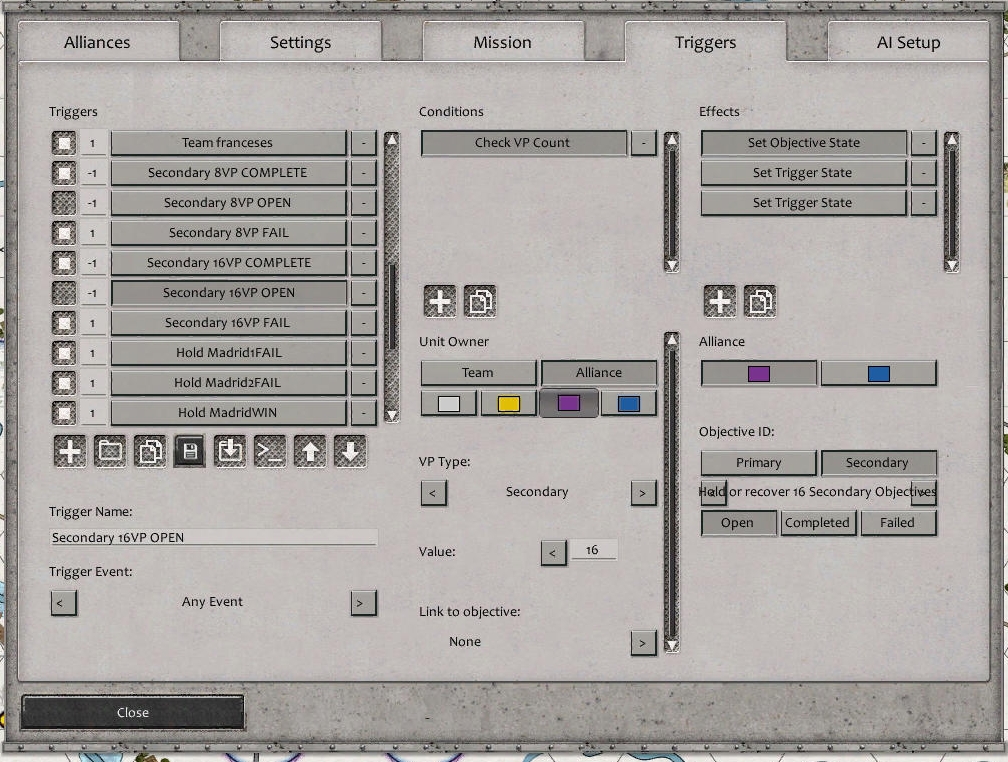Remove the Secondary 16VP OPEN trigger

[364, 293]
